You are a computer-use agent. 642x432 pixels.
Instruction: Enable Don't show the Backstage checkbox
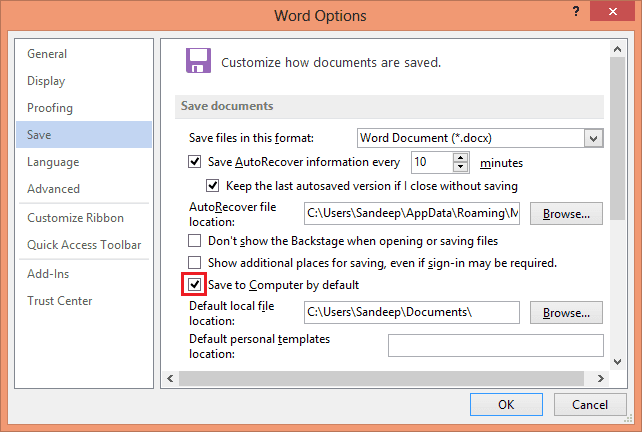pyautogui.click(x=194, y=241)
